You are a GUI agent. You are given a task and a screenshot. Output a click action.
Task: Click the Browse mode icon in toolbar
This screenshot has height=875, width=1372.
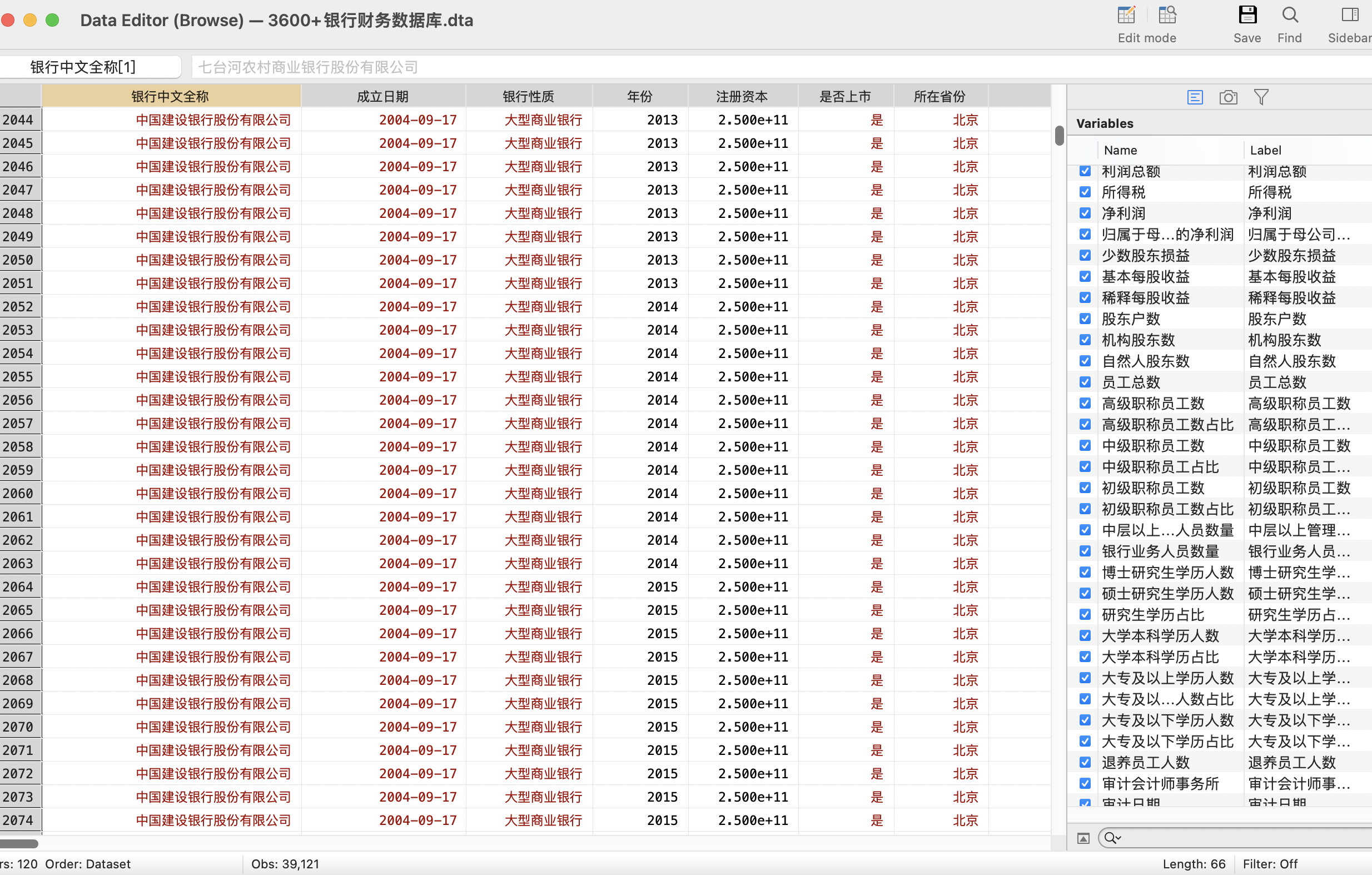1167,15
